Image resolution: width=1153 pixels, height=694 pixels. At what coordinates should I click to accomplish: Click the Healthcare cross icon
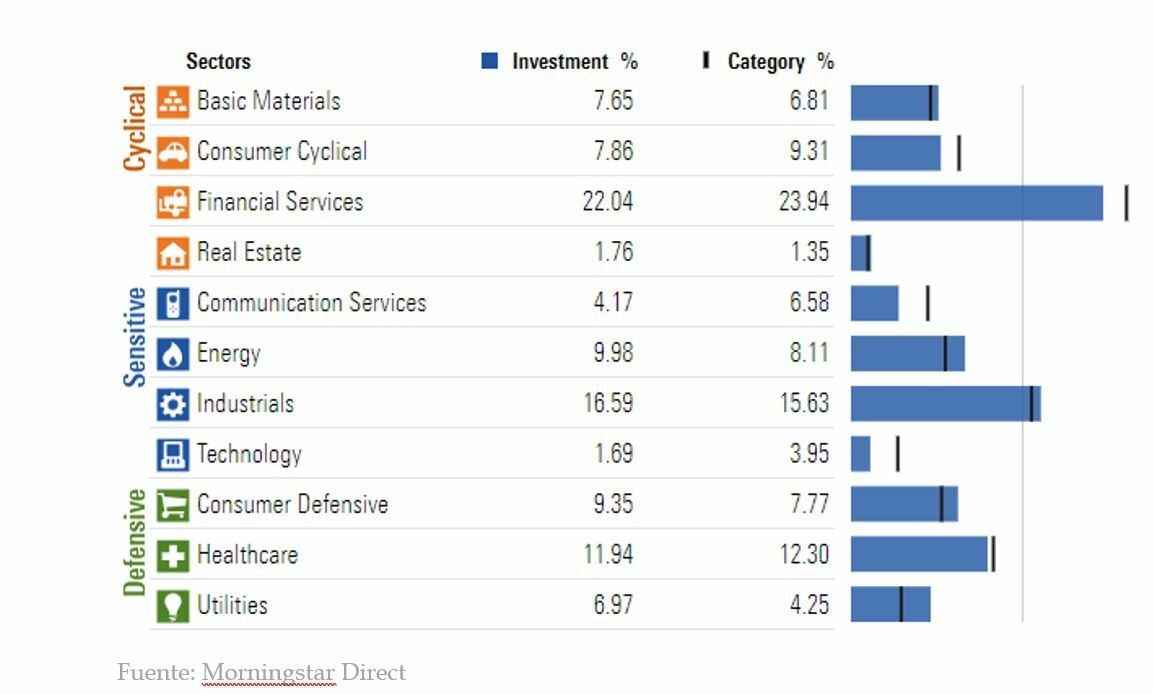[x=173, y=555]
